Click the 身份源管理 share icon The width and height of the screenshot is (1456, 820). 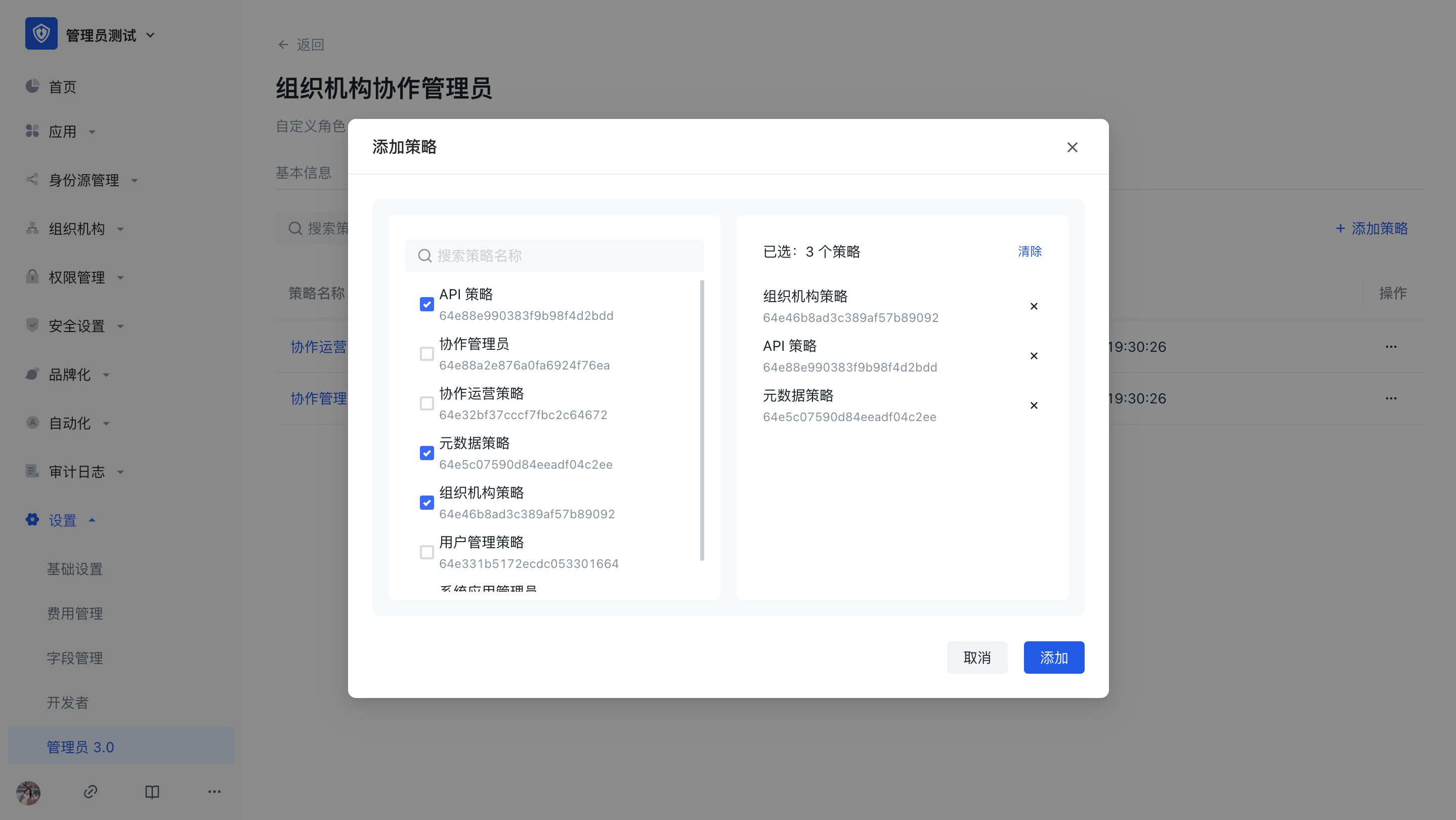click(32, 180)
